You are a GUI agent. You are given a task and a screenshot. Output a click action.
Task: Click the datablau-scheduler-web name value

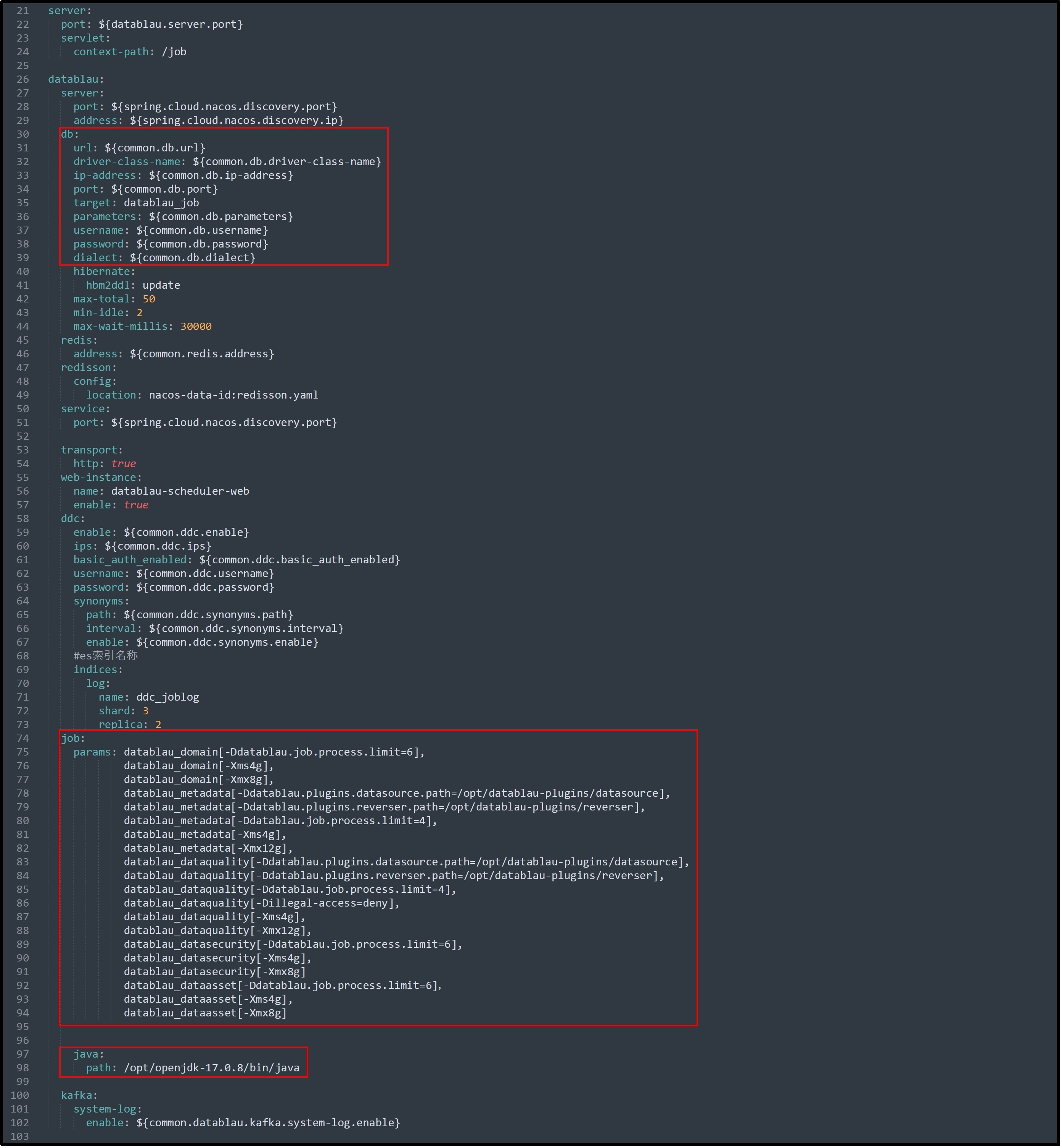(x=180, y=492)
